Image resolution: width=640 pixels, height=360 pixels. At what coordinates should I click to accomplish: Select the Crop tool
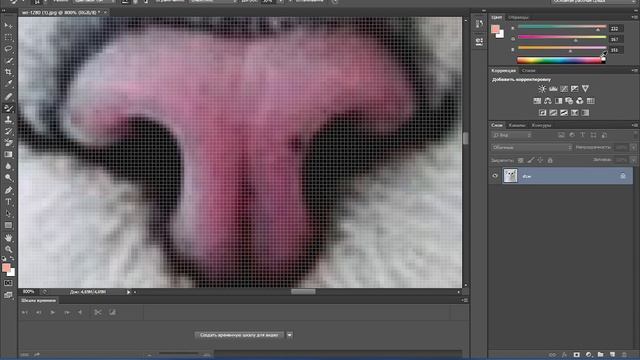click(x=8, y=72)
